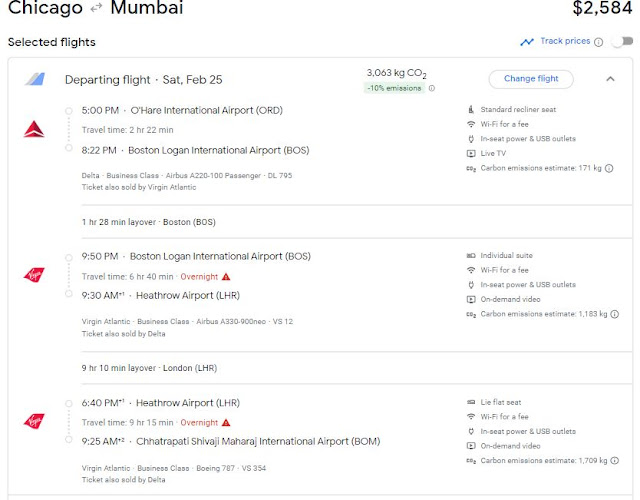Click the Virgin Atlantic logo for VS 12
The height and width of the screenshot is (500, 640).
34,275
